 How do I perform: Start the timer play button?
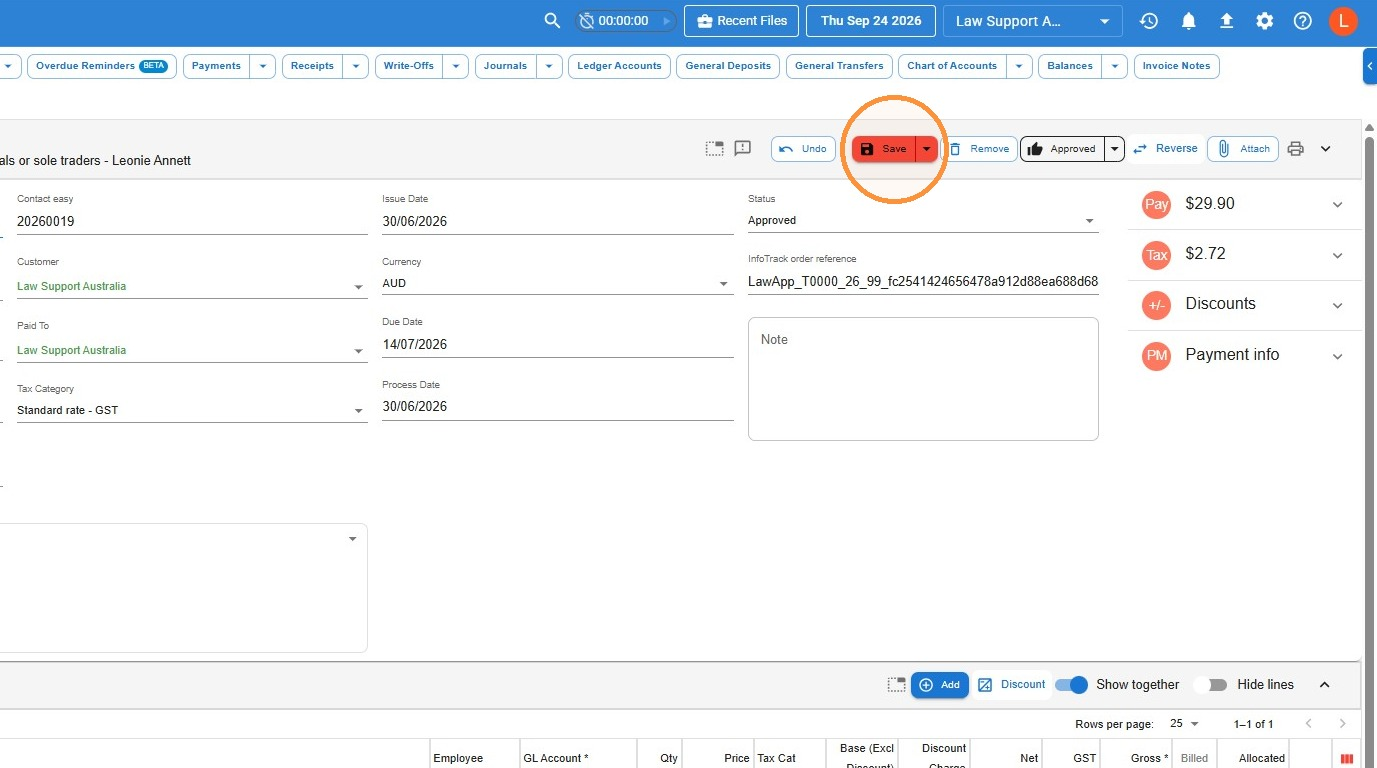click(x=667, y=21)
